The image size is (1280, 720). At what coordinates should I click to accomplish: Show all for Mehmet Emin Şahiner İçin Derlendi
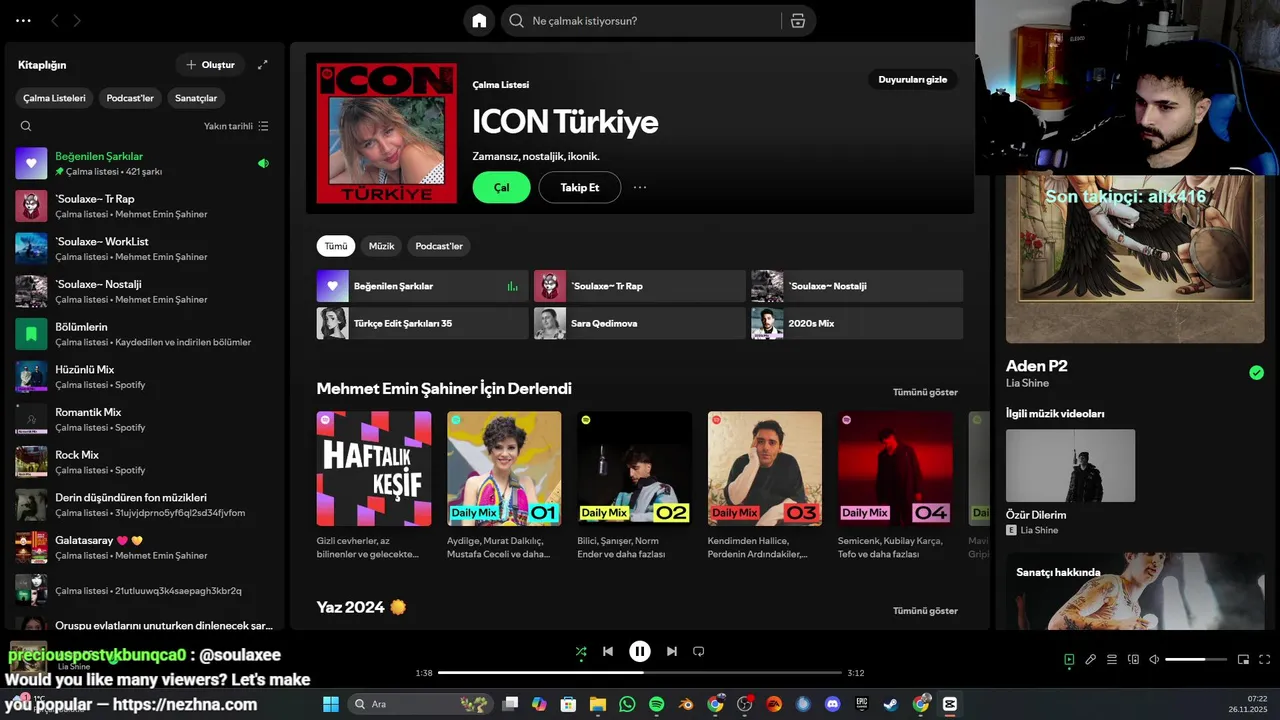pyautogui.click(x=925, y=392)
